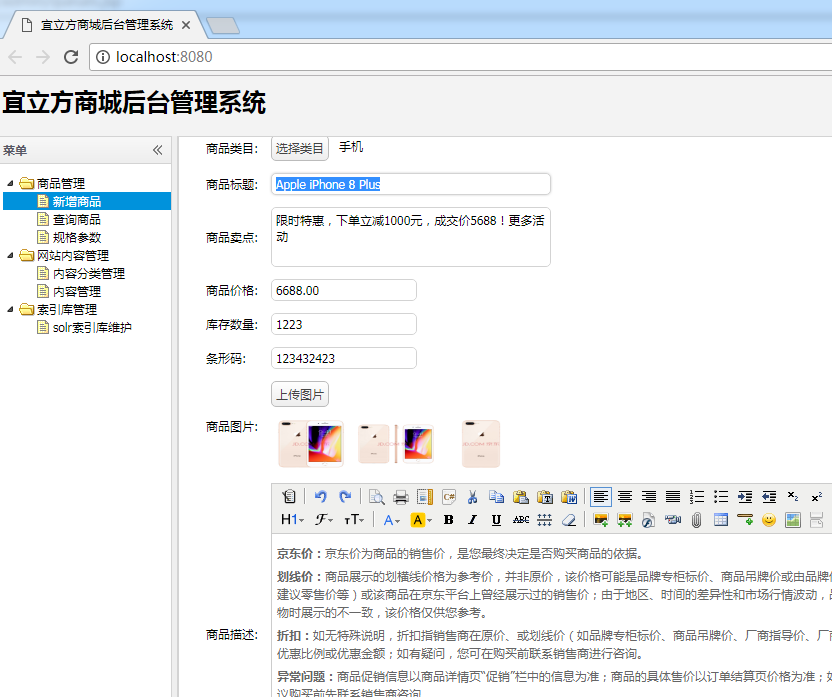Switch to the 宜立方商城后台管理系统 browser tab
Screen dimensions: 832x697
[106, 25]
